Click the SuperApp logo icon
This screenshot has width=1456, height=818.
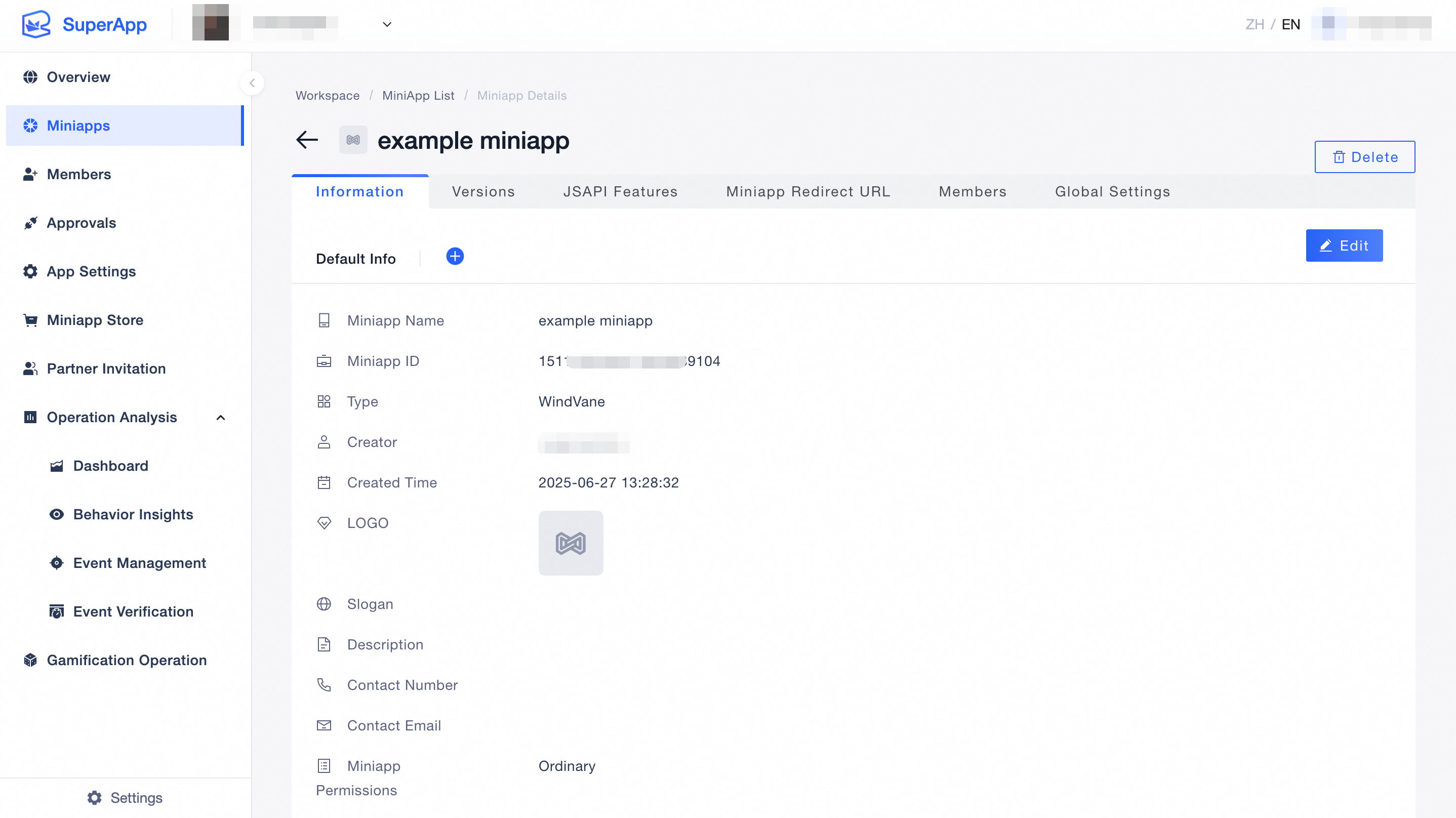pos(36,24)
